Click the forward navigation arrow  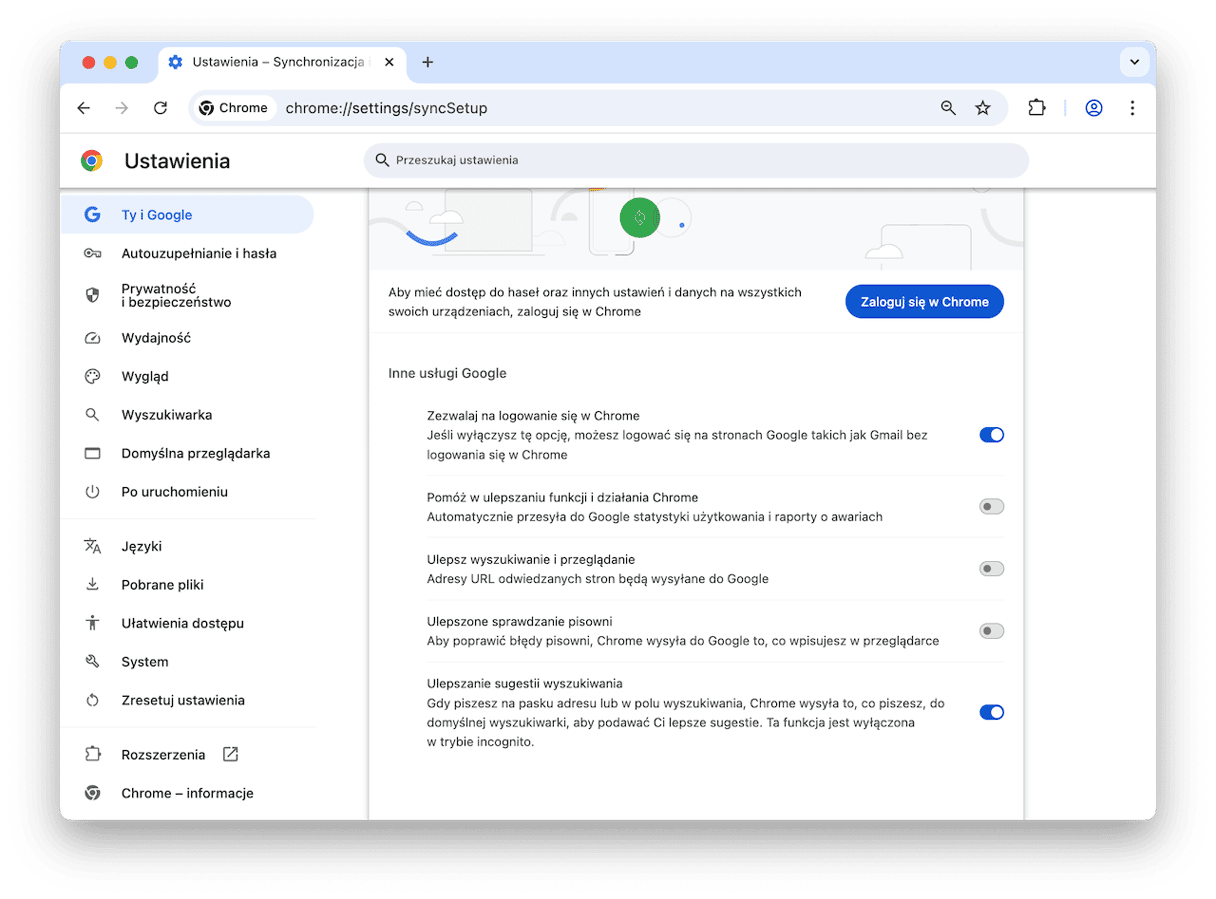coord(122,108)
